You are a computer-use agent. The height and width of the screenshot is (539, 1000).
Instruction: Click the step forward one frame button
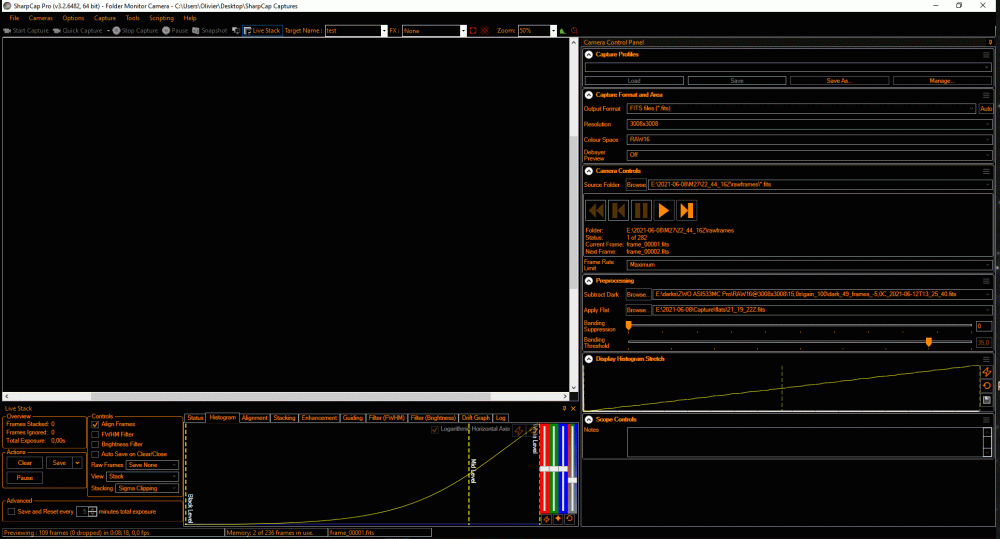(686, 210)
